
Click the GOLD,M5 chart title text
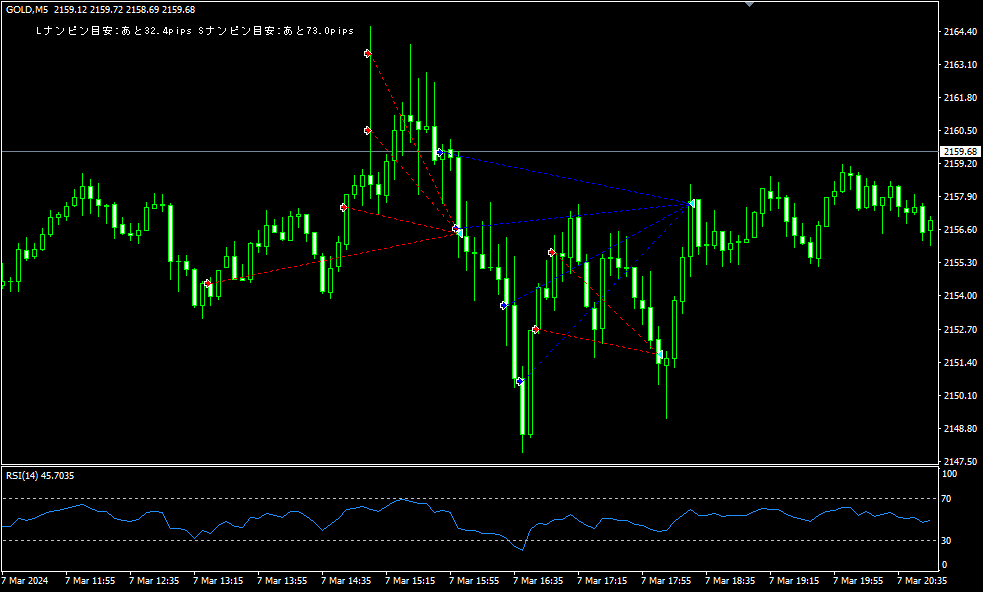tap(26, 10)
